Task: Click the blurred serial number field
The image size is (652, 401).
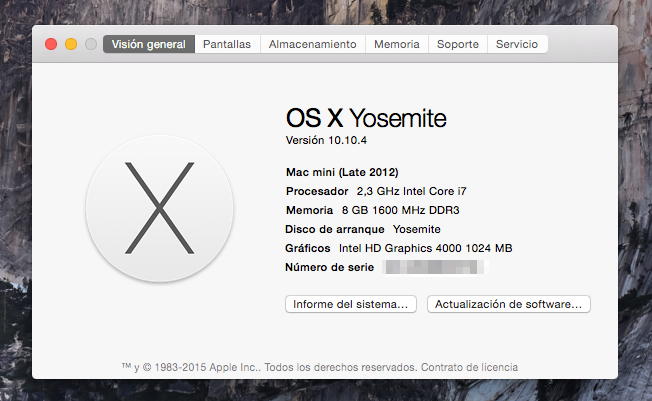Action: coord(434,267)
